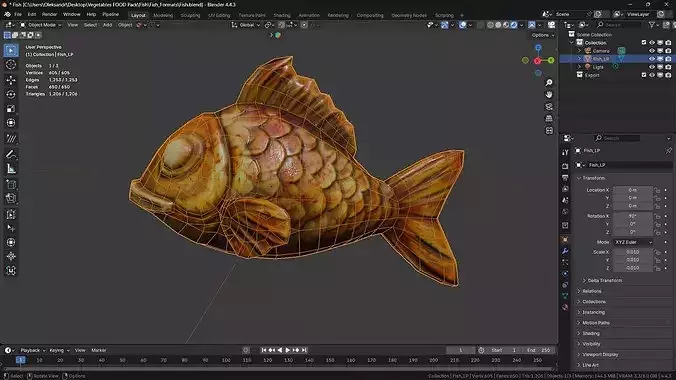Disable Fish_LP in renders camera icon

668,59
